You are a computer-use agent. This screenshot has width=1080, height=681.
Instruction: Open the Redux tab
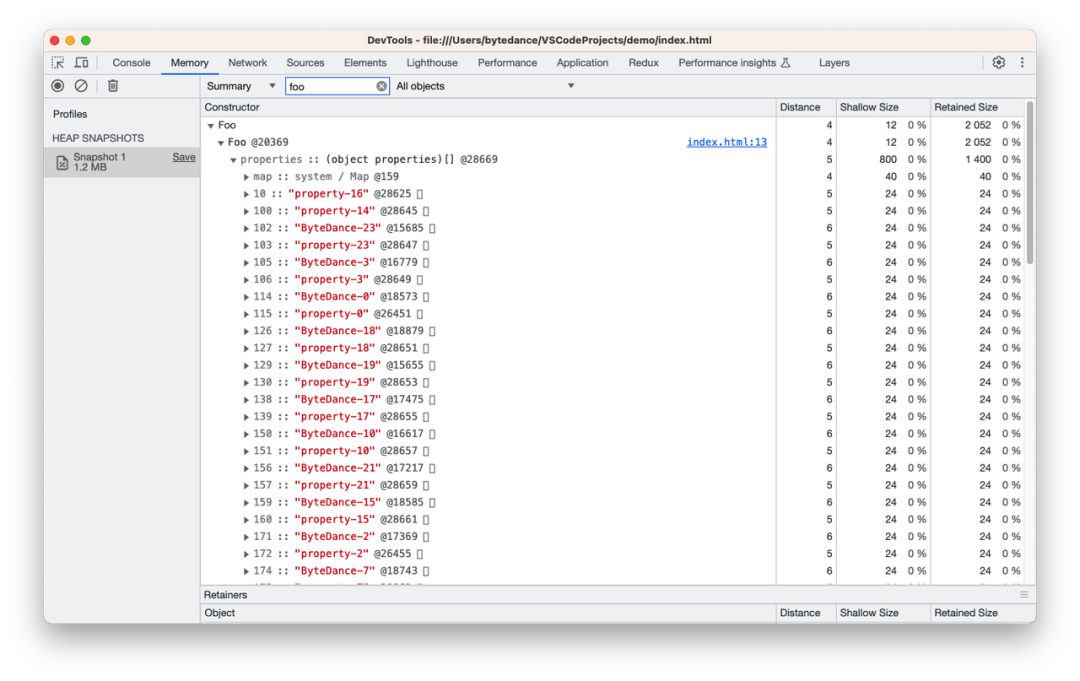click(643, 63)
